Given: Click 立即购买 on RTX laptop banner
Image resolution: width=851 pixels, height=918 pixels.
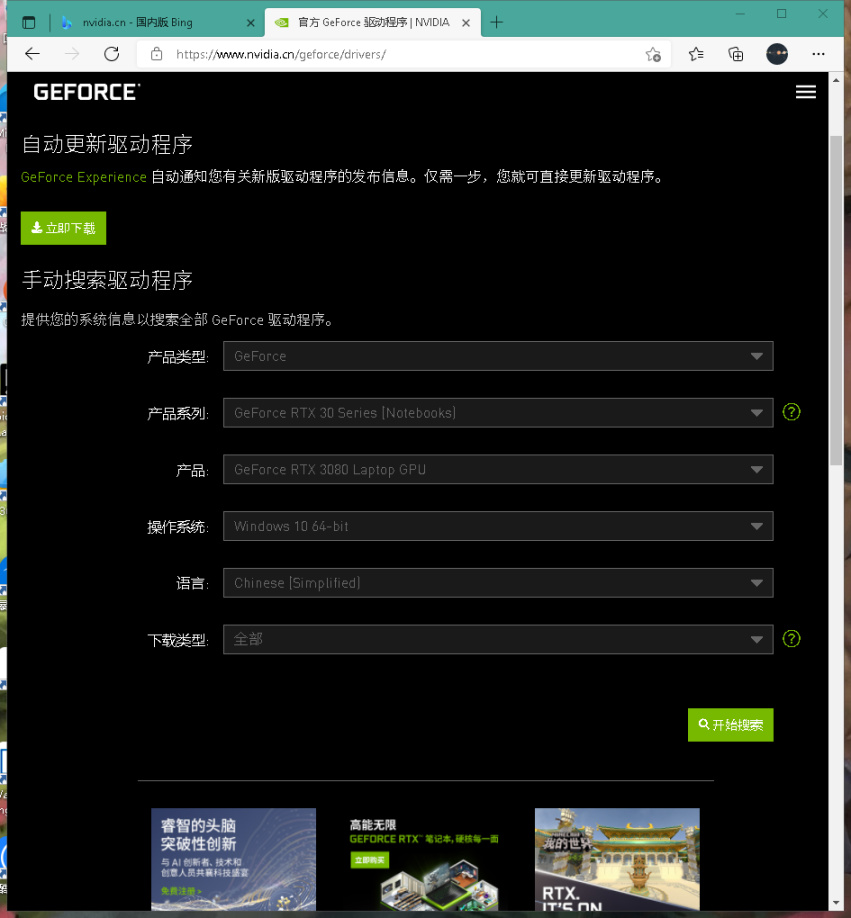Looking at the screenshot, I should click(x=369, y=860).
